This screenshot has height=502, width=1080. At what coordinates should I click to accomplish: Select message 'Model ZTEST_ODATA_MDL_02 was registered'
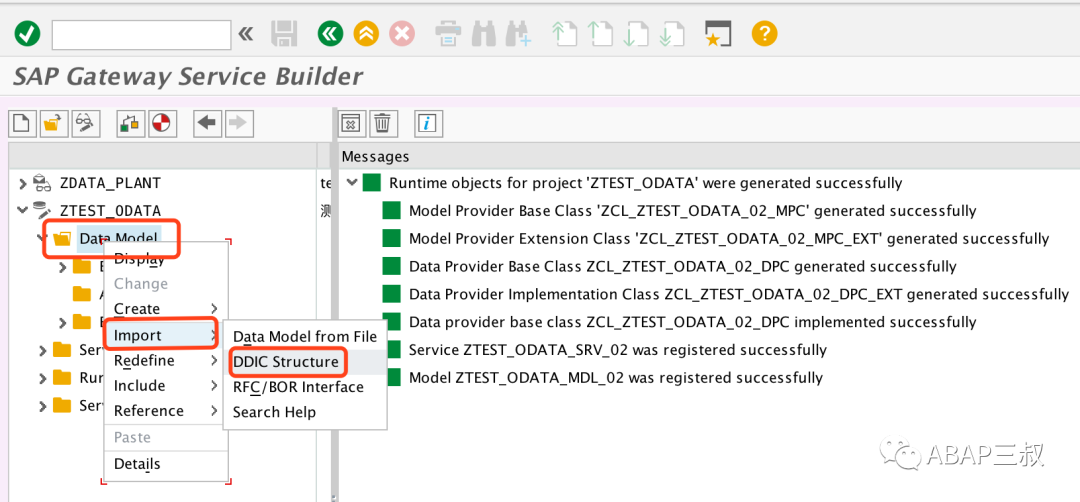point(616,378)
